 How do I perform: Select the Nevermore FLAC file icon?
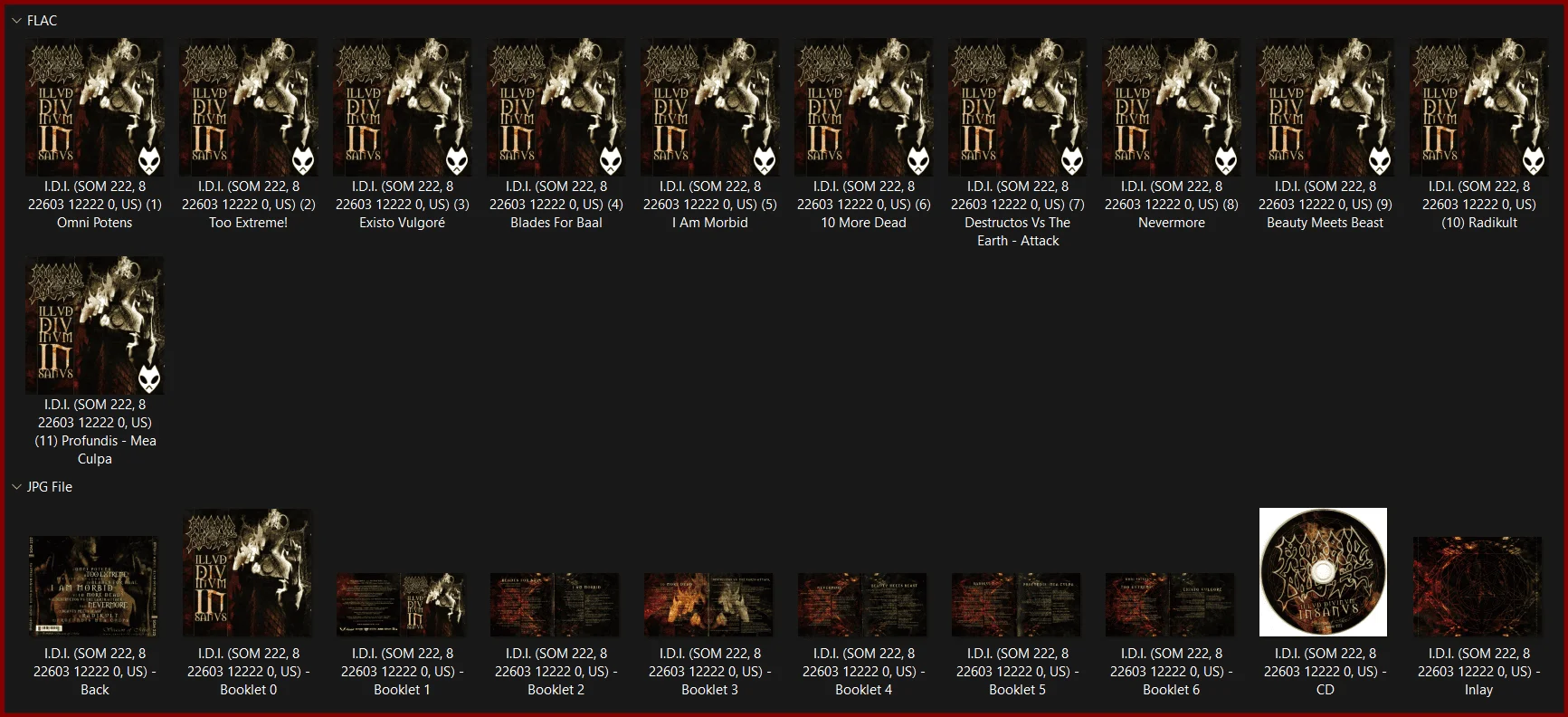(1172, 107)
